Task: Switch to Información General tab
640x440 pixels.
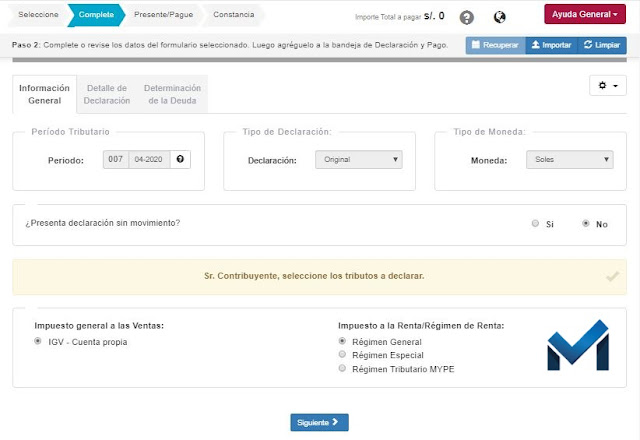Action: (x=44, y=94)
